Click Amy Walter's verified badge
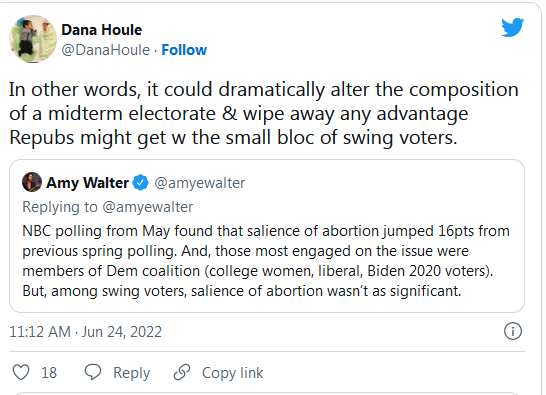 tap(140, 183)
